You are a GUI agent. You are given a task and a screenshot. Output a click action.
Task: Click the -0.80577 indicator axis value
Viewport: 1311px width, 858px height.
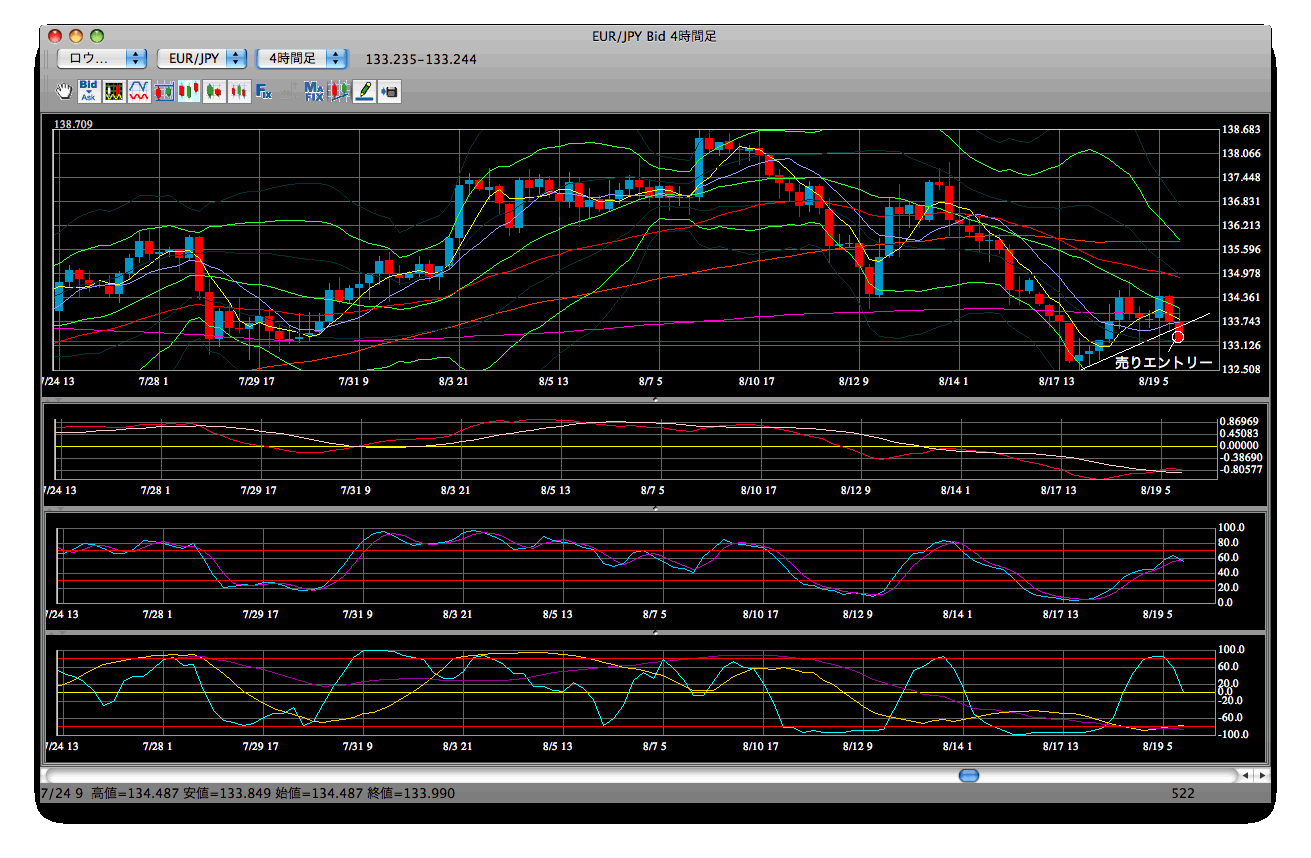click(1241, 468)
